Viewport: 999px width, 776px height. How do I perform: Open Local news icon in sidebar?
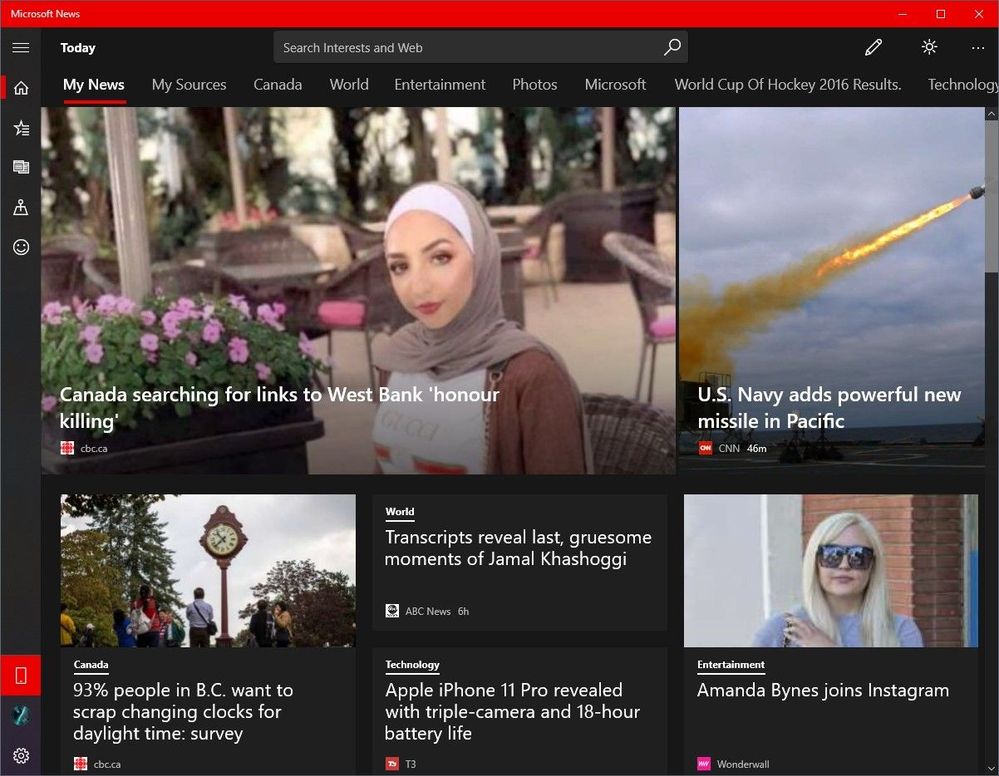coord(20,207)
